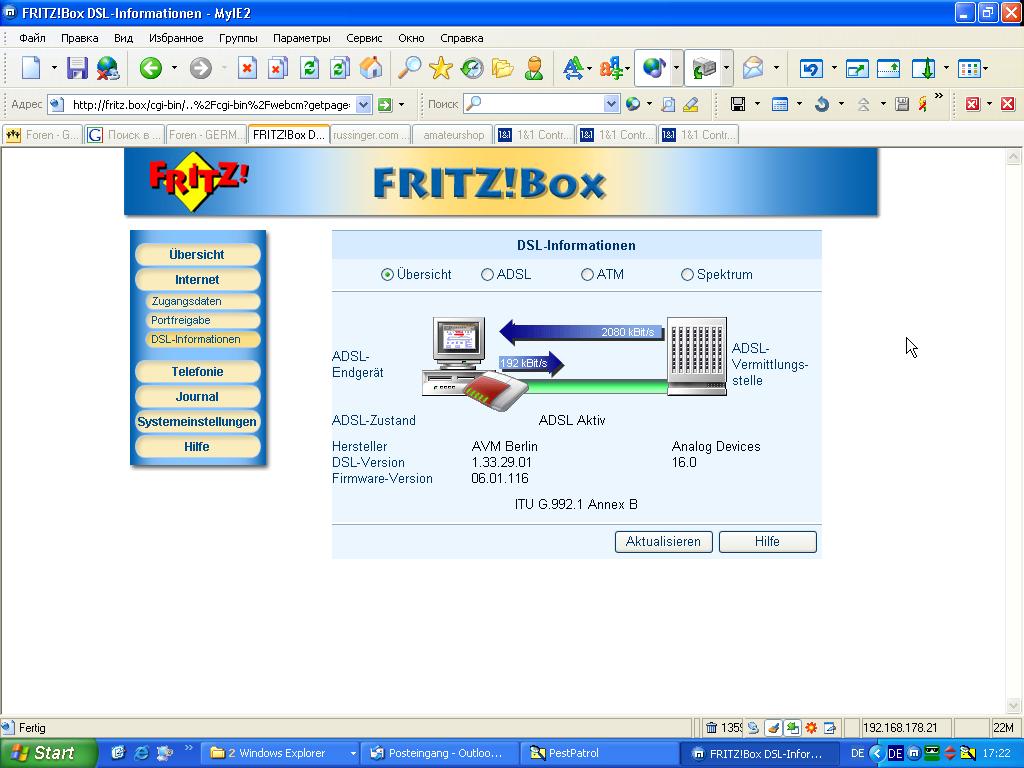This screenshot has width=1024, height=768.
Task: Switch to the russinger.com tab
Action: pyautogui.click(x=370, y=135)
